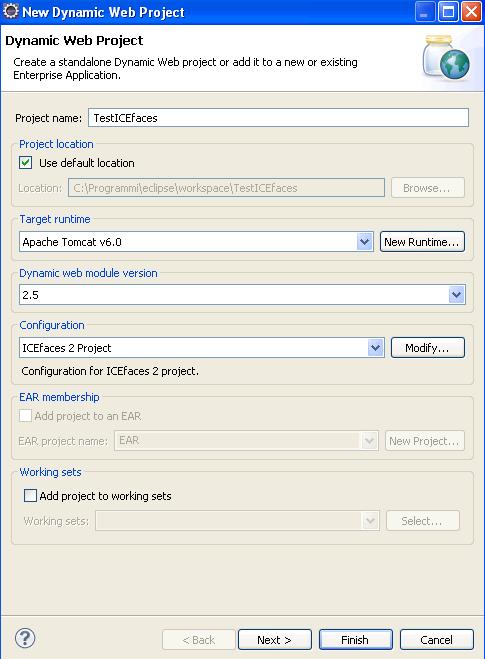This screenshot has width=485, height=659.
Task: Click the web project jar globe icon
Action: pyautogui.click(x=446, y=58)
